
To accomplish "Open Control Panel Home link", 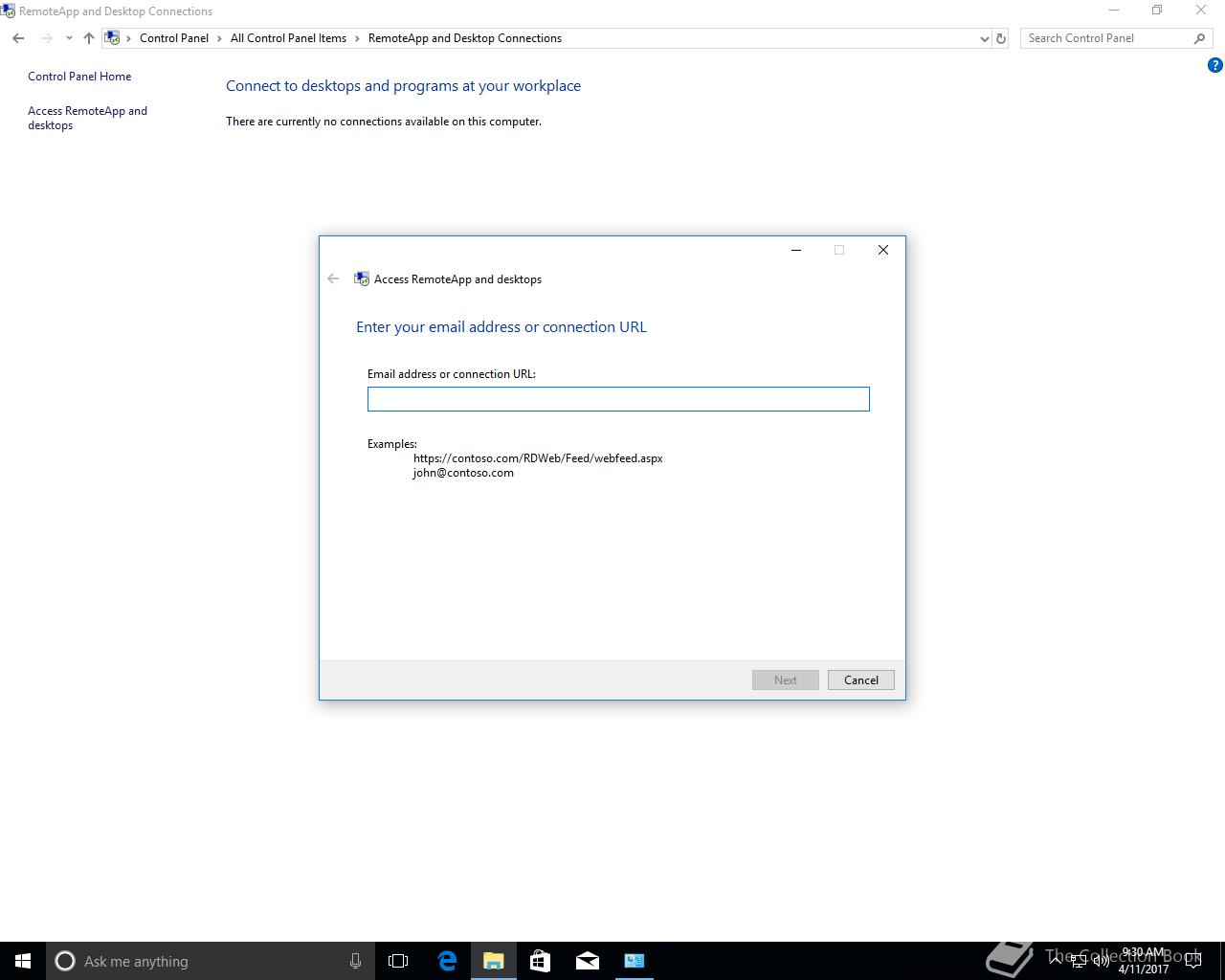I will [x=79, y=77].
